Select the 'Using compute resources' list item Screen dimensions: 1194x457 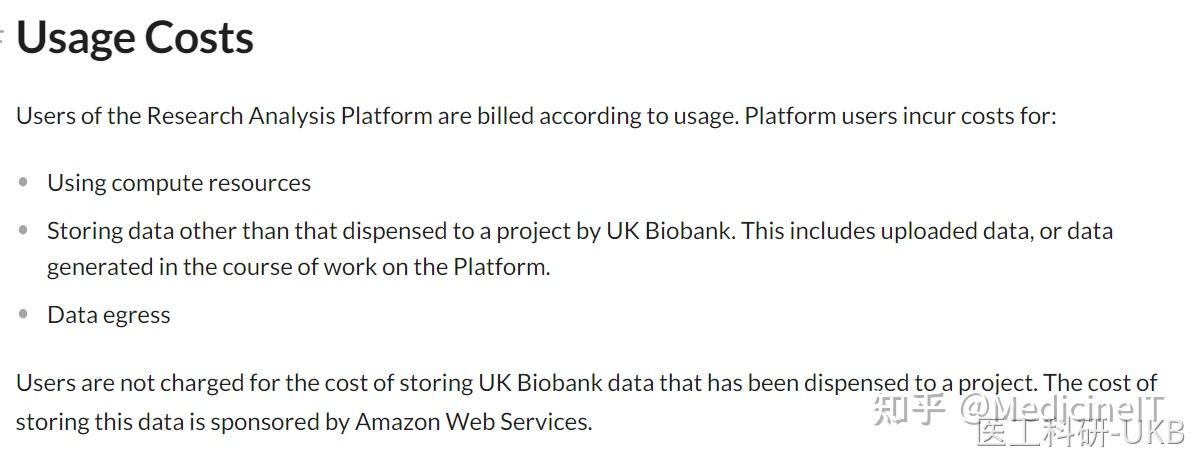(x=179, y=183)
